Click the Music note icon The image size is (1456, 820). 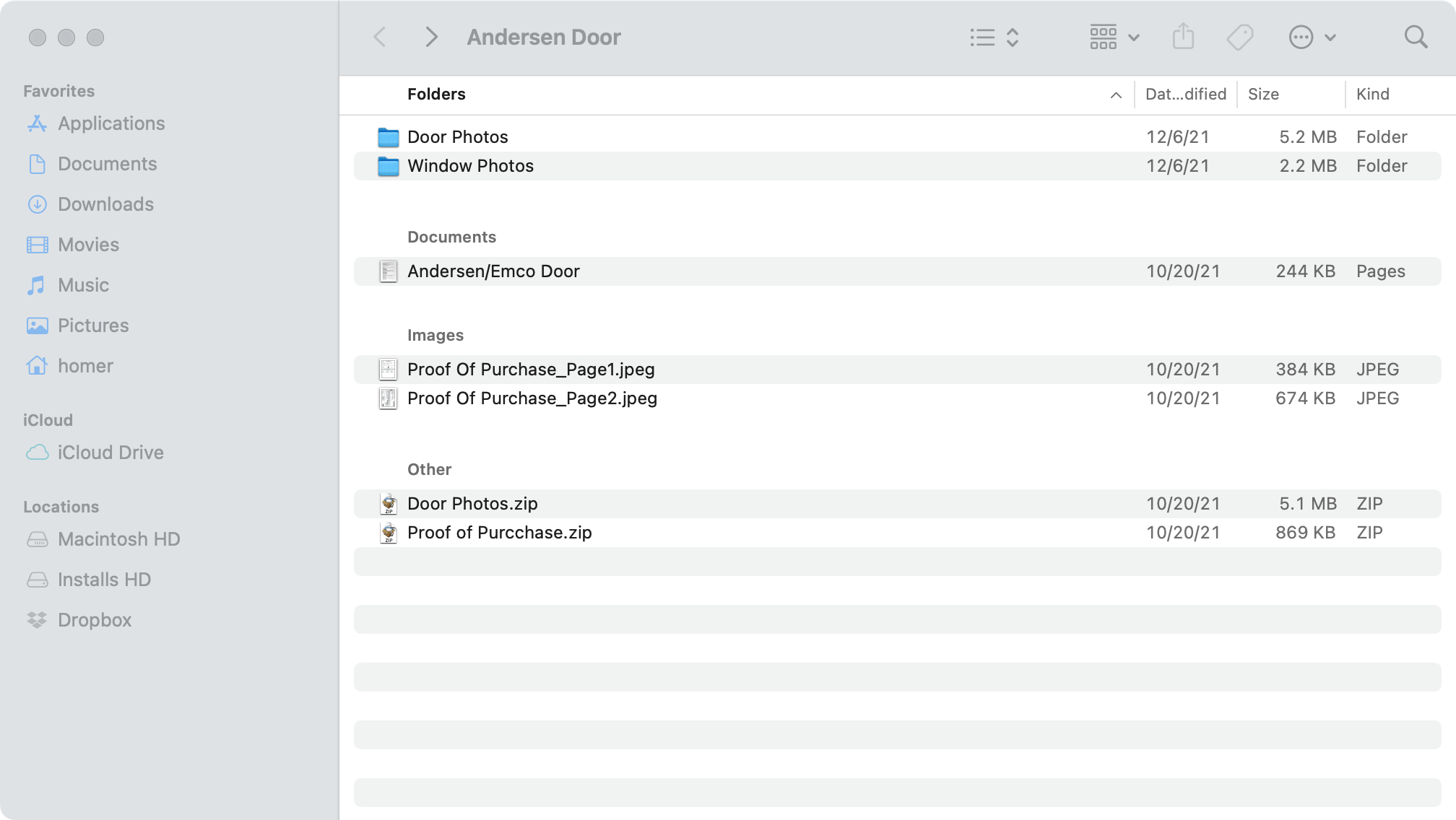point(36,285)
